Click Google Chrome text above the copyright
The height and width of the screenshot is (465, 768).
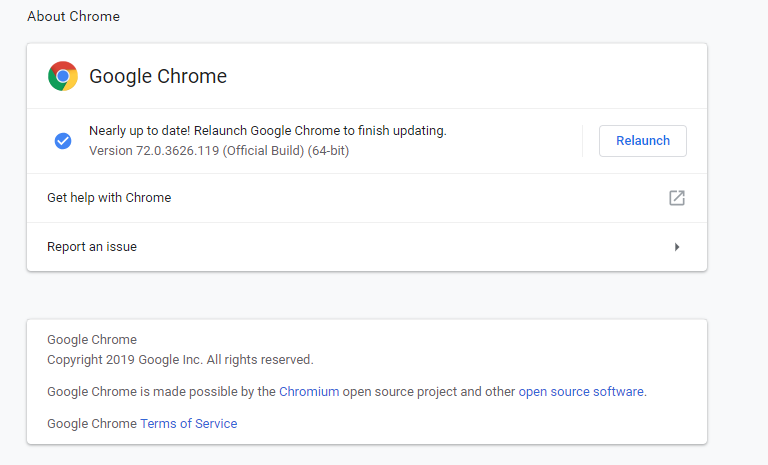pos(92,340)
